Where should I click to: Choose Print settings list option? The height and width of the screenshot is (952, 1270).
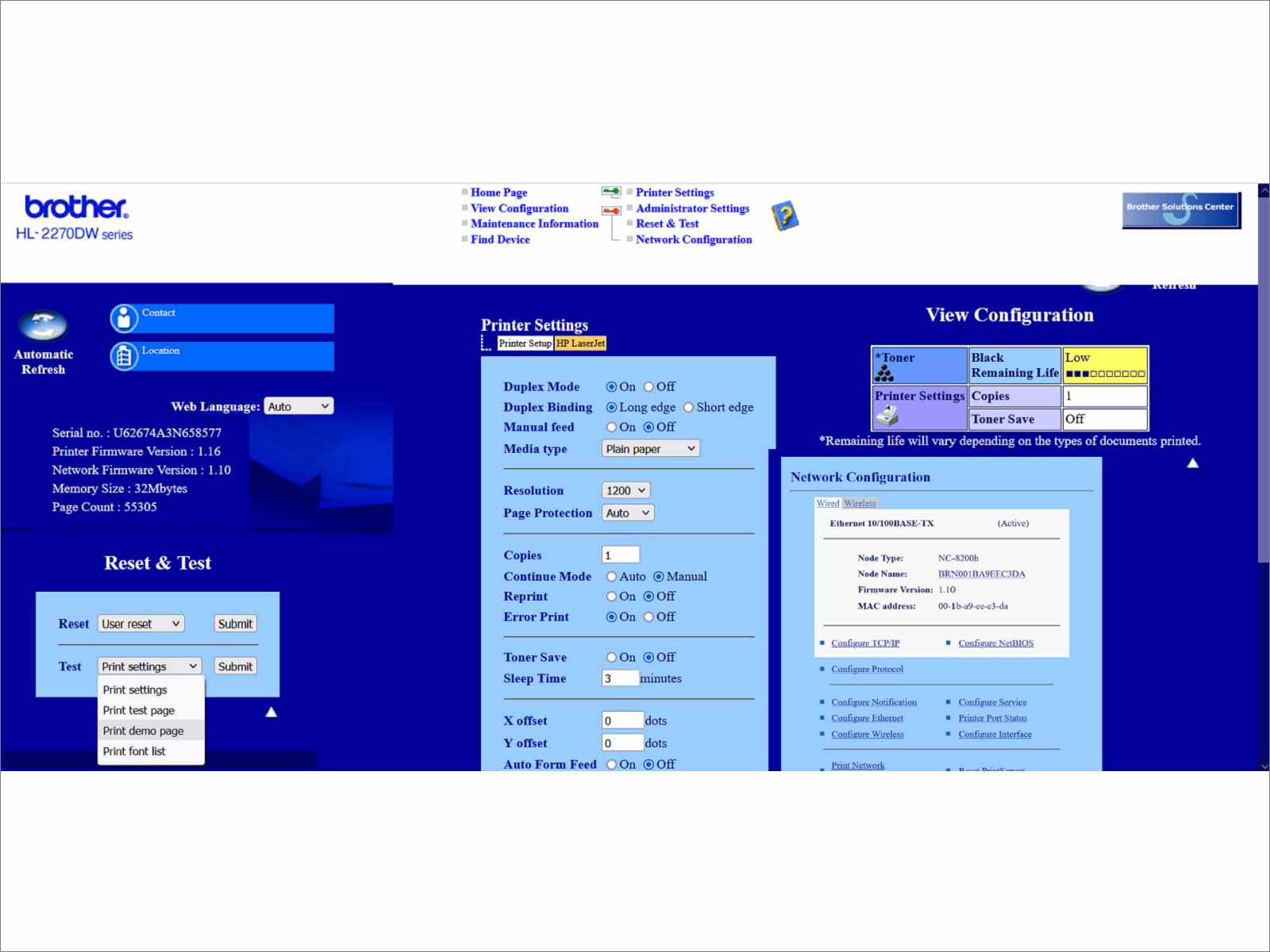point(151,690)
